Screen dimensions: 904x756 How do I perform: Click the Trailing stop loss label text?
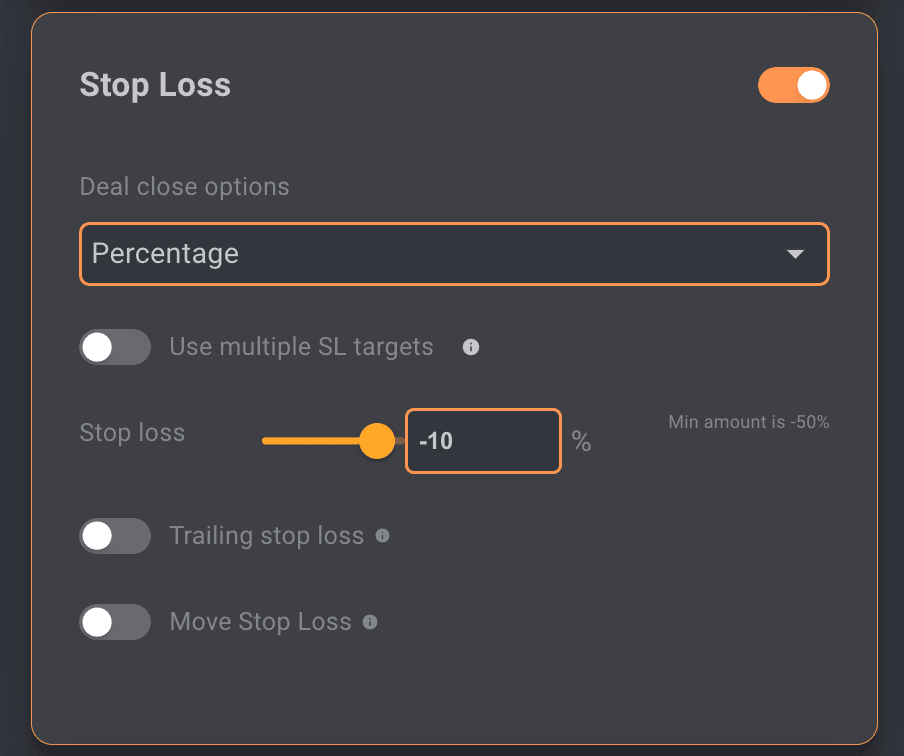click(x=266, y=536)
